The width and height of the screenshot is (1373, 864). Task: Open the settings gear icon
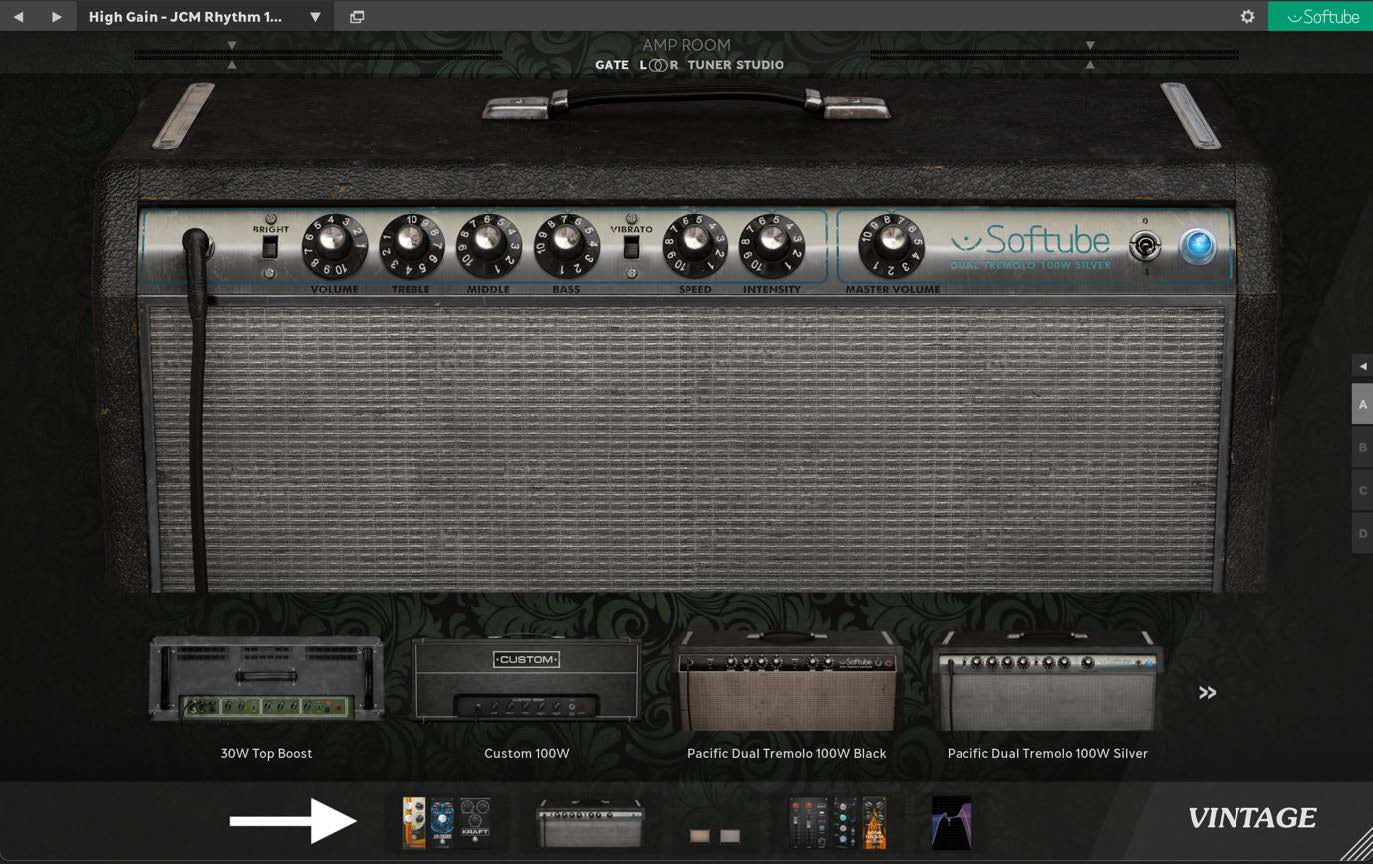(1247, 17)
